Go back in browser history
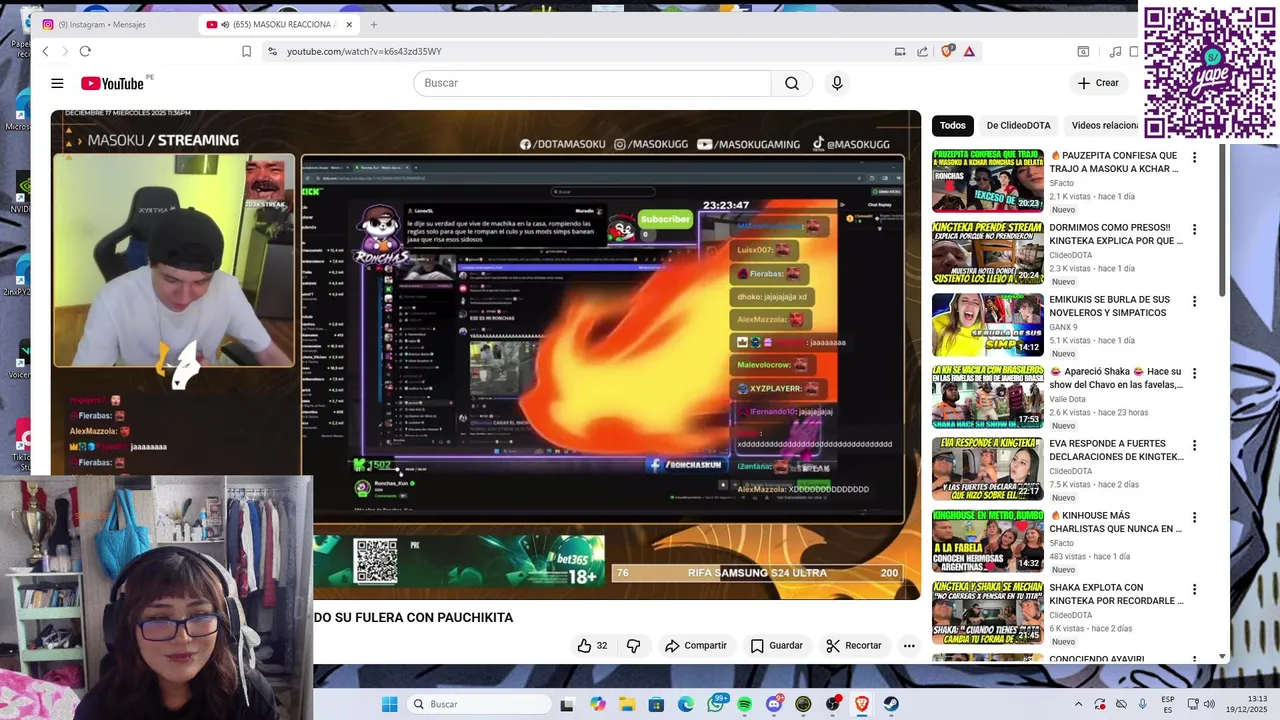Screen dimensions: 1280x720 click(45, 51)
